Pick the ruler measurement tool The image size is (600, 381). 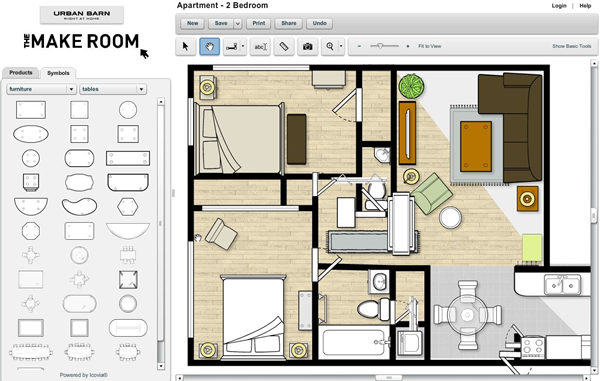tap(284, 47)
